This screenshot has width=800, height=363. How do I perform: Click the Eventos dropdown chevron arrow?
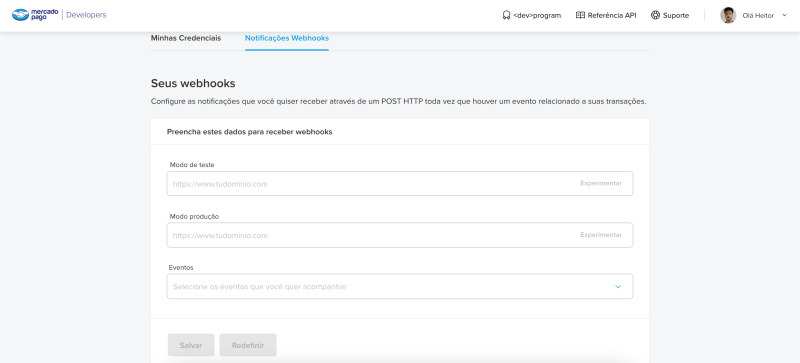click(x=618, y=286)
